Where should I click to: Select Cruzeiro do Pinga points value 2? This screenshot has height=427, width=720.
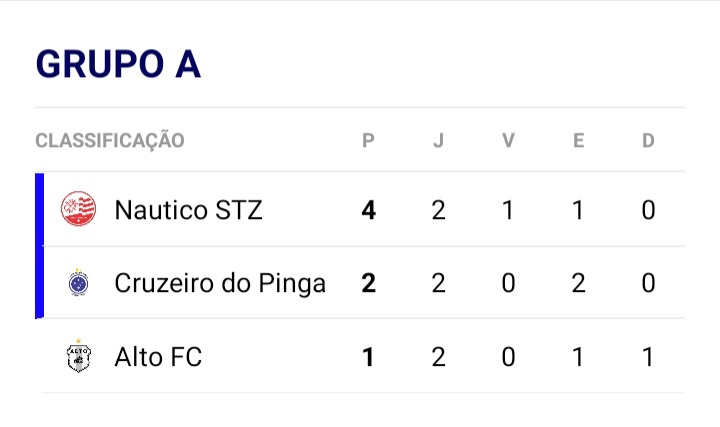pos(368,283)
